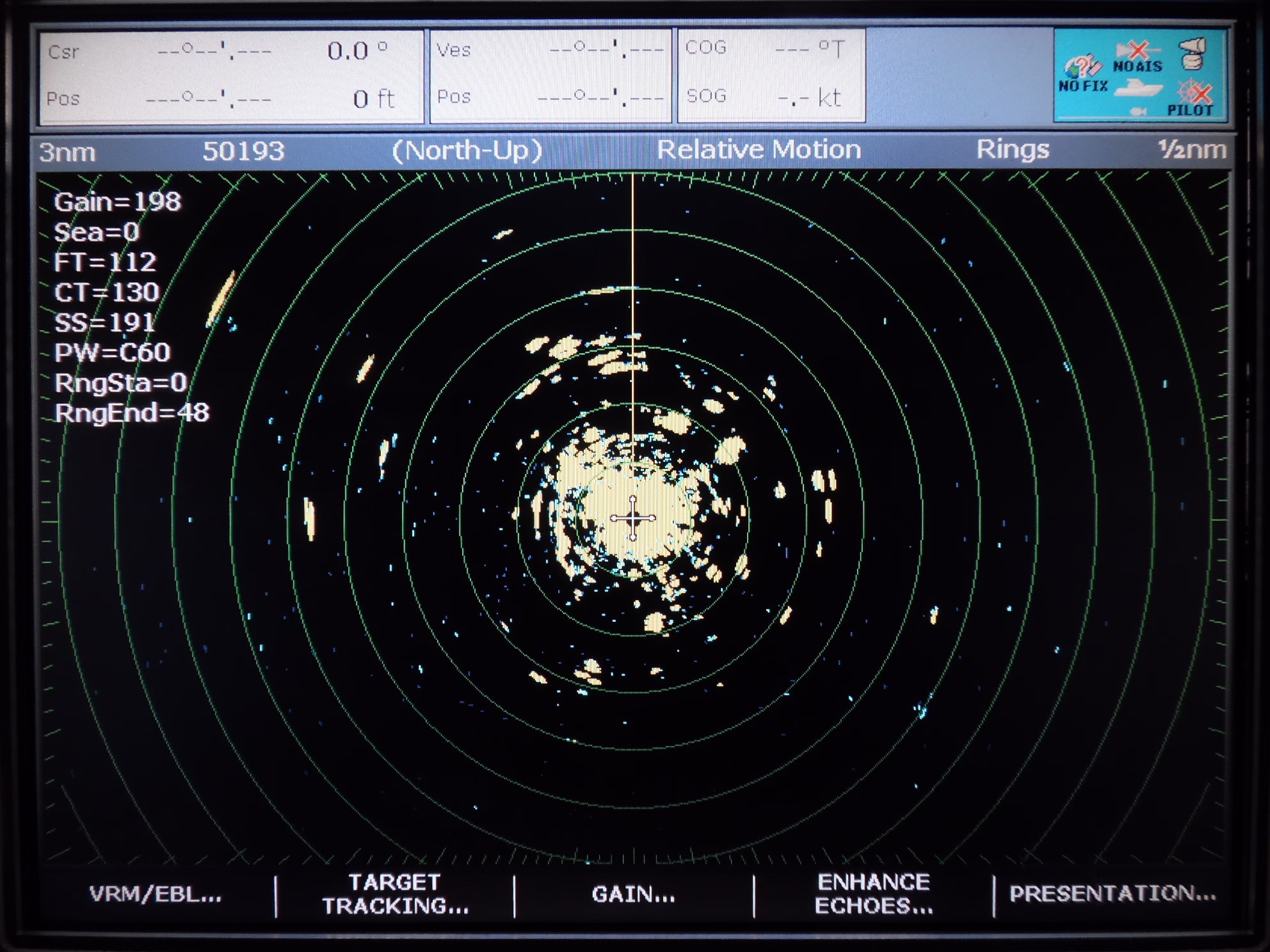Select the PILOT autopilot status icon
The image size is (1270, 952).
tap(1191, 99)
